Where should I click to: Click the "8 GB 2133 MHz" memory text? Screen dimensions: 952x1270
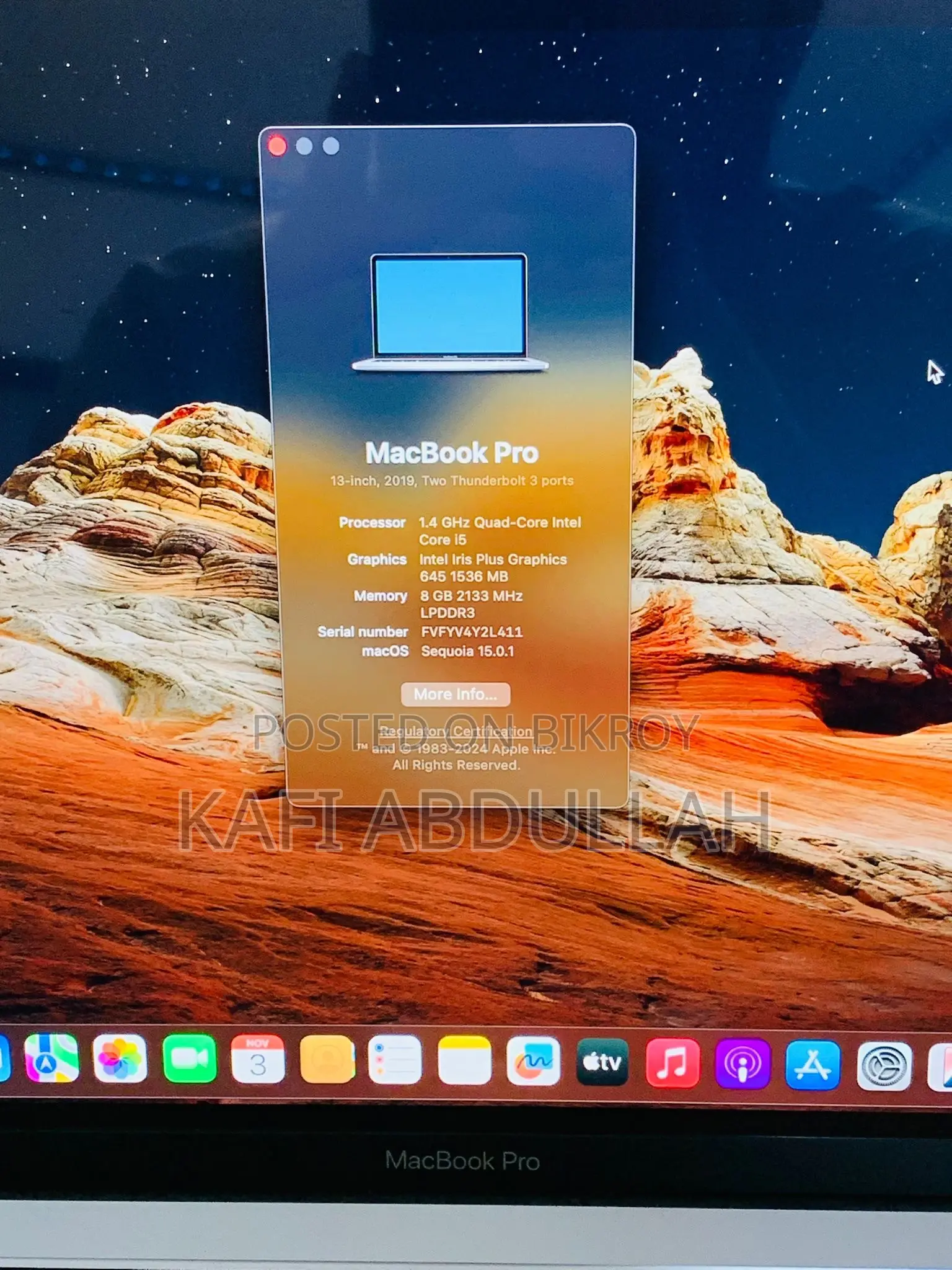coord(471,595)
